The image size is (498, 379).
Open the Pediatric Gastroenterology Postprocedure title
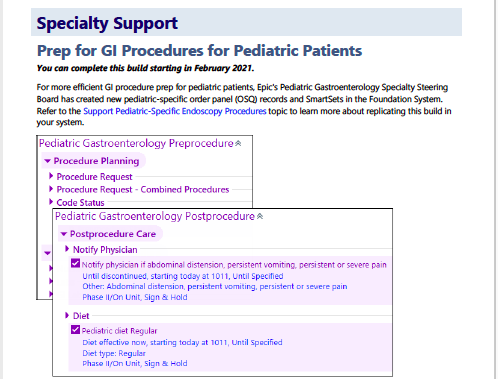coord(155,216)
